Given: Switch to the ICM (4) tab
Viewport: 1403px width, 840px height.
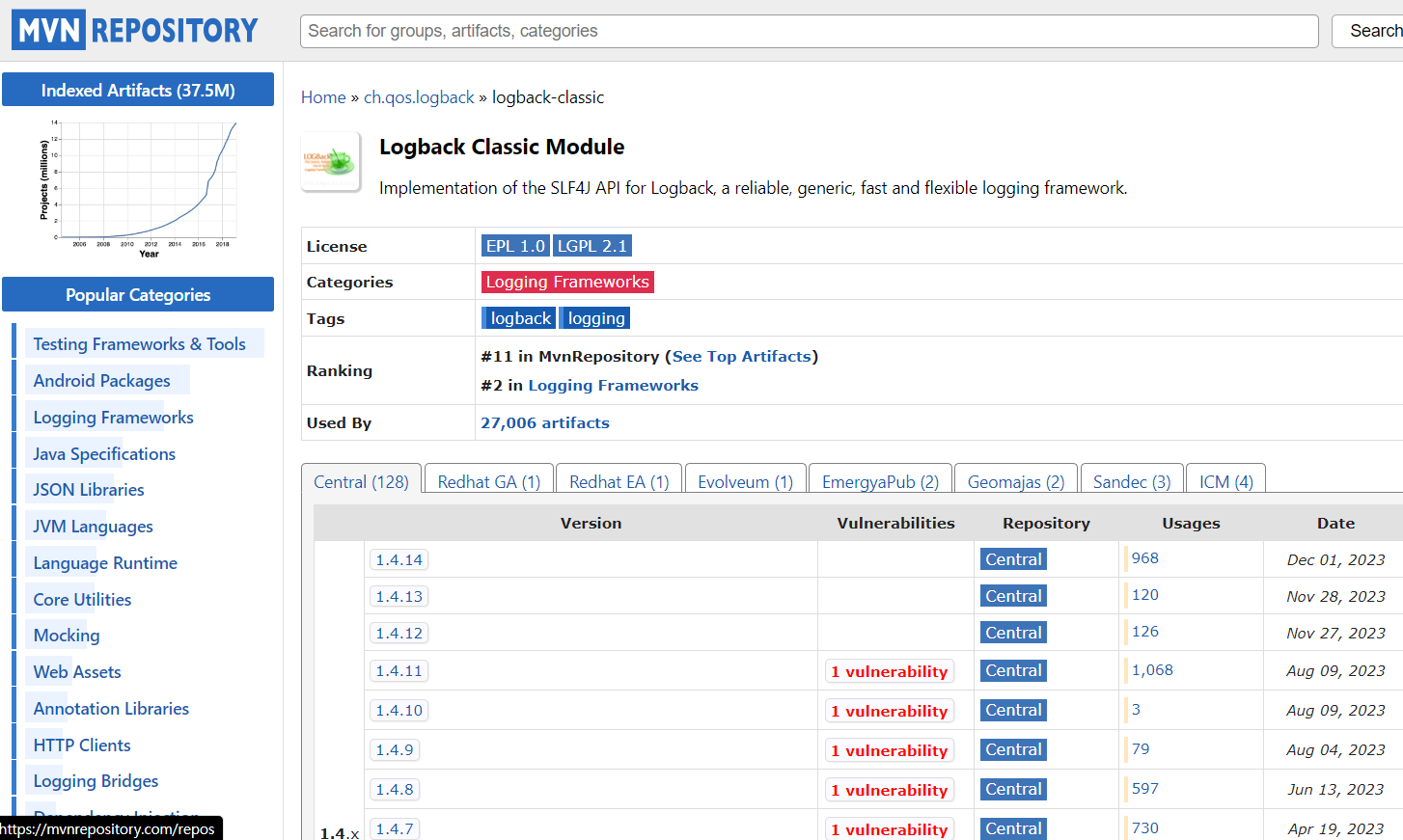Looking at the screenshot, I should pyautogui.click(x=1226, y=481).
